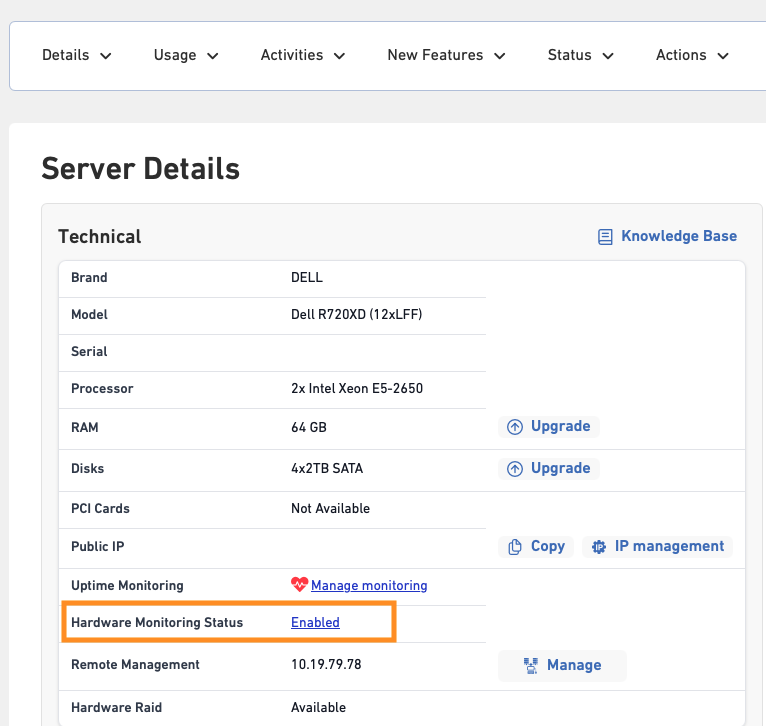
Task: Click the IP management gear icon
Action: 598,547
